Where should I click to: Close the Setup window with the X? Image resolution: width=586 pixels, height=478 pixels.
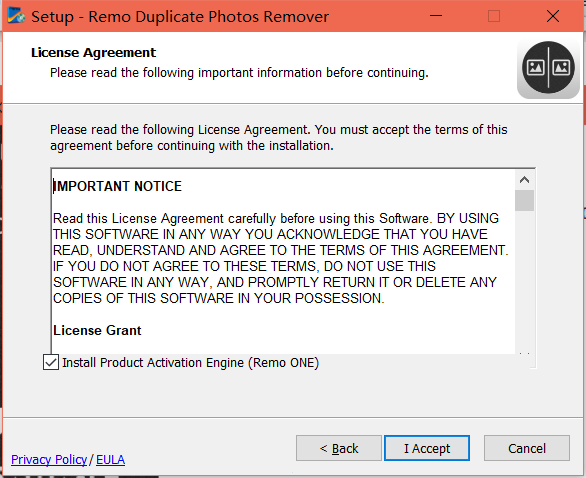[553, 16]
